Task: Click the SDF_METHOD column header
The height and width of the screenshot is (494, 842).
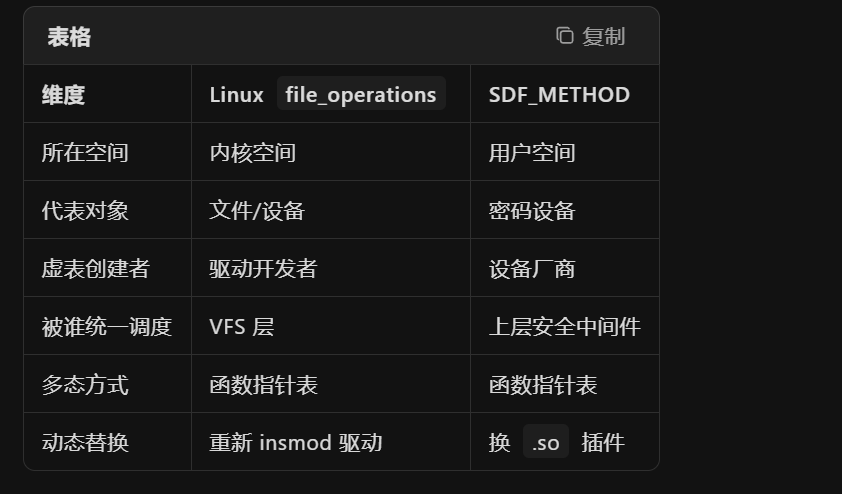Action: pyautogui.click(x=559, y=95)
